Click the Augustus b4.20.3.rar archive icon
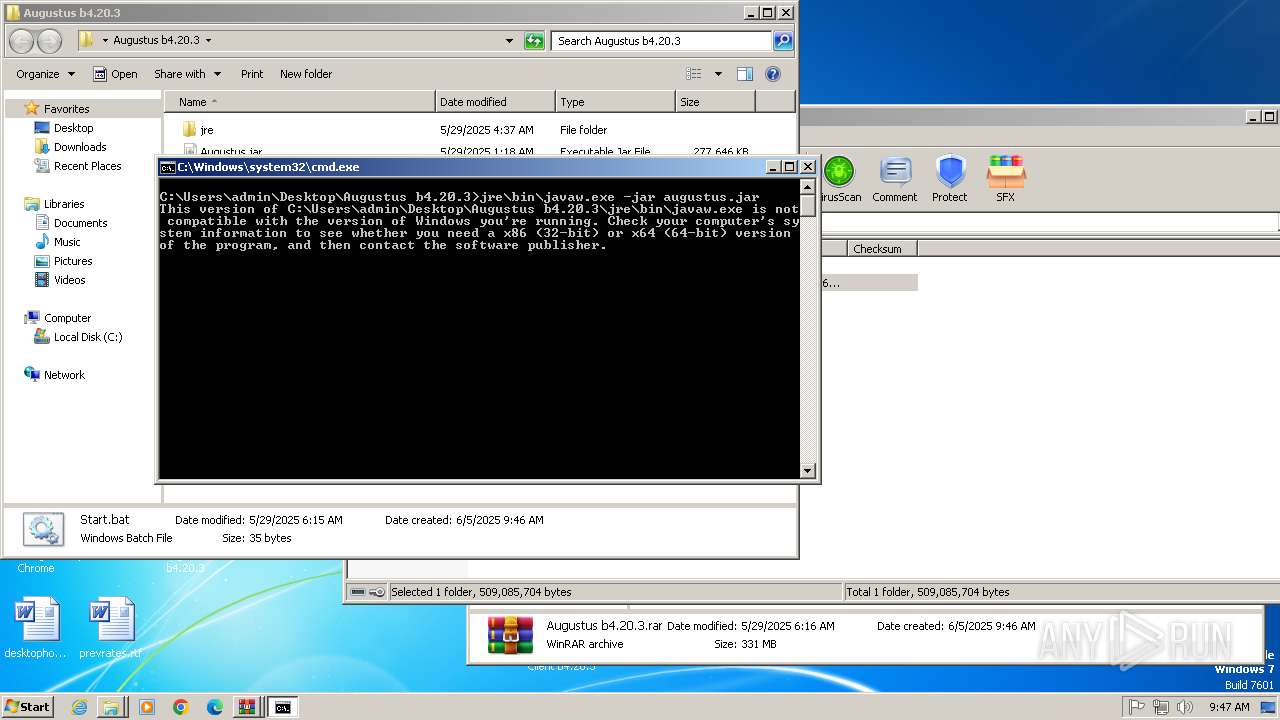The height and width of the screenshot is (720, 1280). click(x=510, y=635)
